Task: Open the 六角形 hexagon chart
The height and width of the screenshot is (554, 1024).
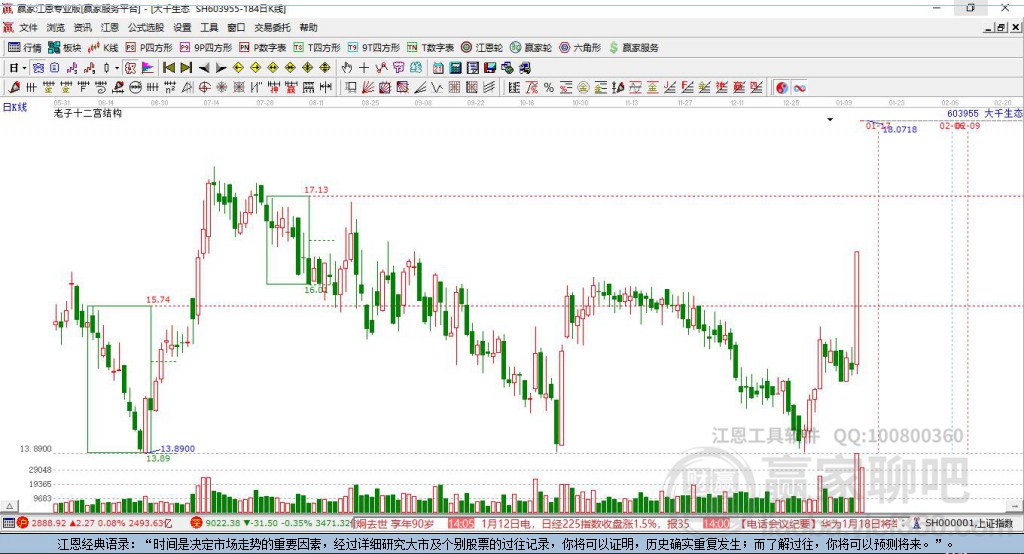Action: [x=580, y=48]
